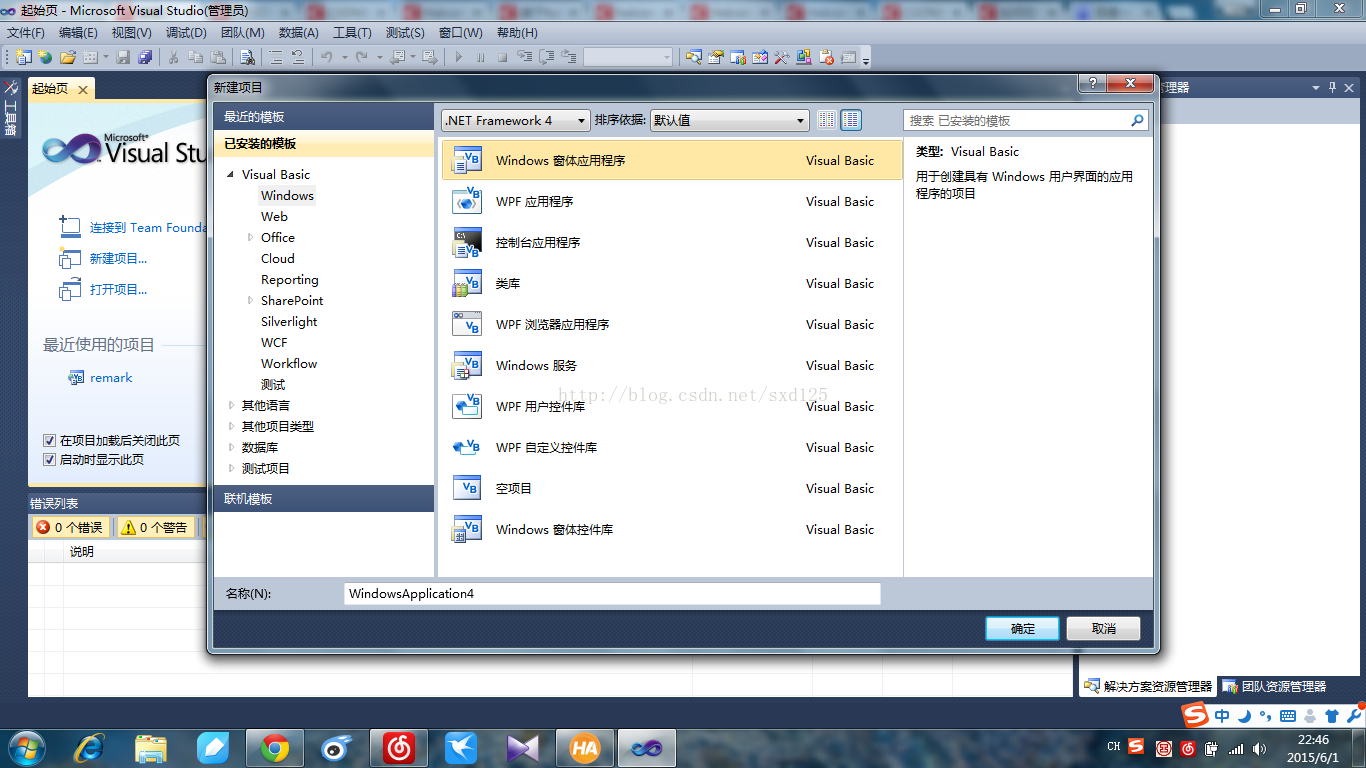Uncheck 在项目加载后关闭此页
Screen dimensions: 1366x768
pos(49,440)
